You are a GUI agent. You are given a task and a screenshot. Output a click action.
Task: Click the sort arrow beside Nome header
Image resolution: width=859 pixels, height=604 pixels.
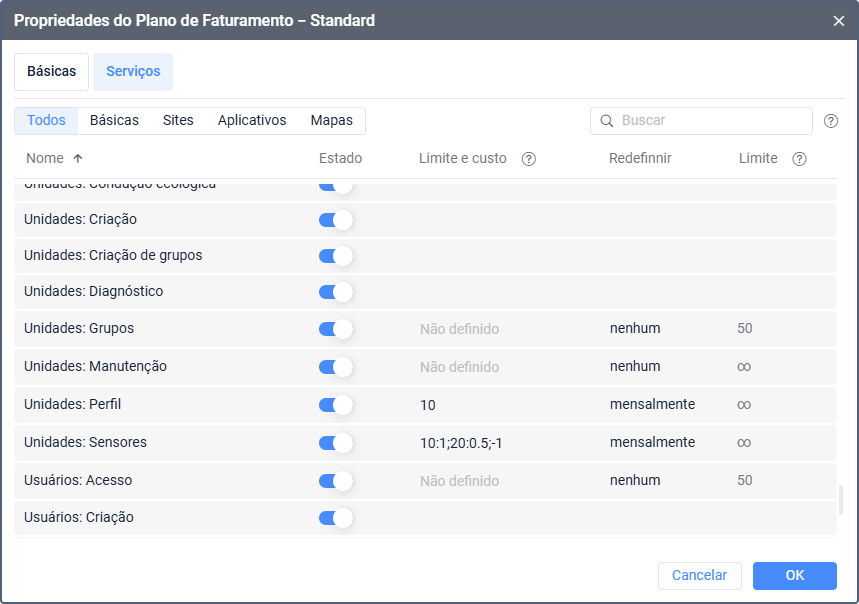coord(78,159)
